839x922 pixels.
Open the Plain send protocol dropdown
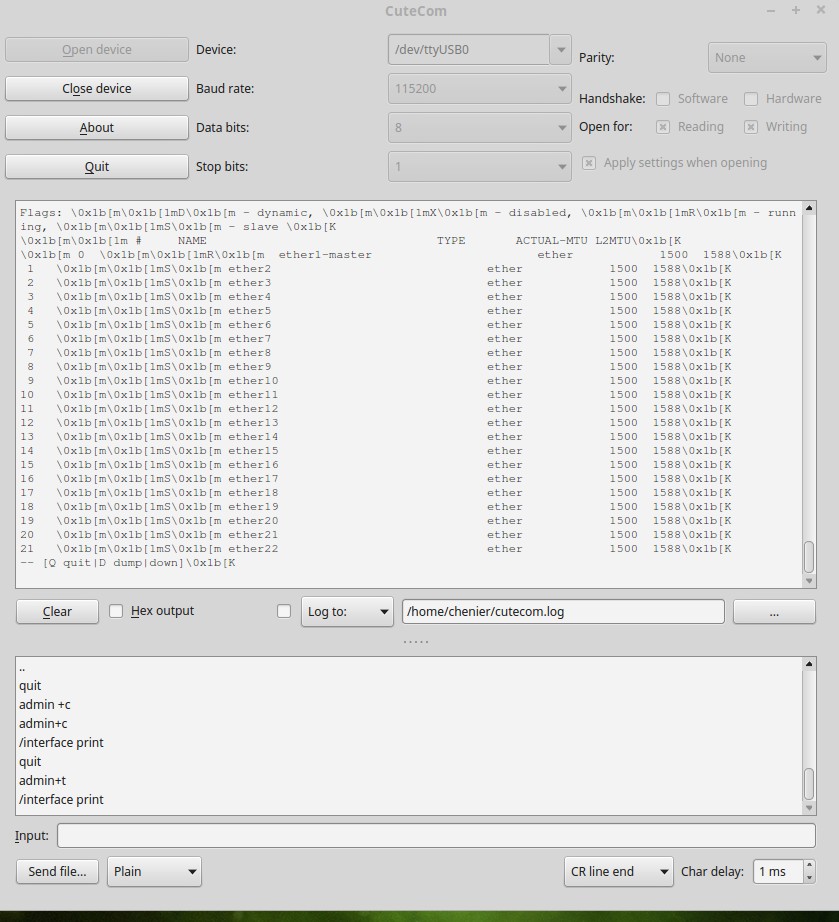coord(154,871)
